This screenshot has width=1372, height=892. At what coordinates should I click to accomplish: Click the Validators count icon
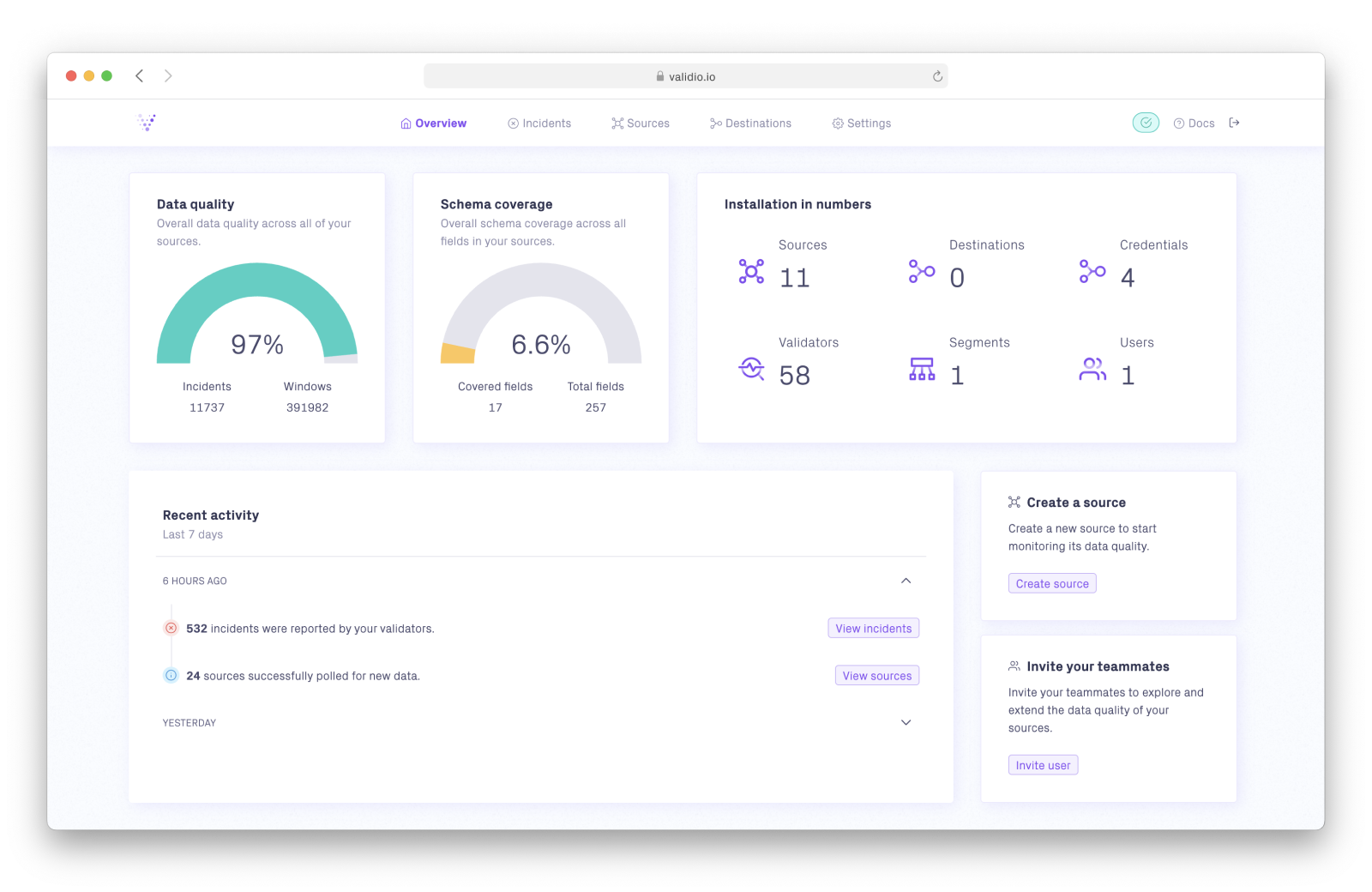(x=751, y=369)
